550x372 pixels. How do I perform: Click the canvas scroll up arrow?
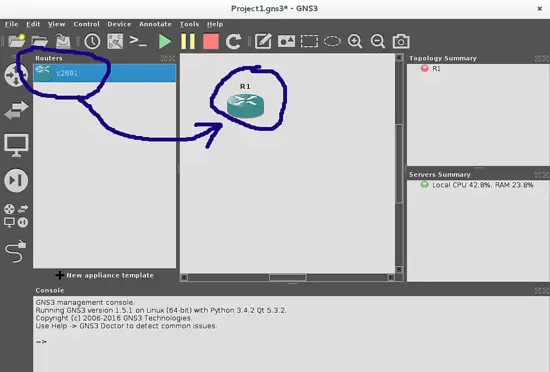pyautogui.click(x=399, y=57)
